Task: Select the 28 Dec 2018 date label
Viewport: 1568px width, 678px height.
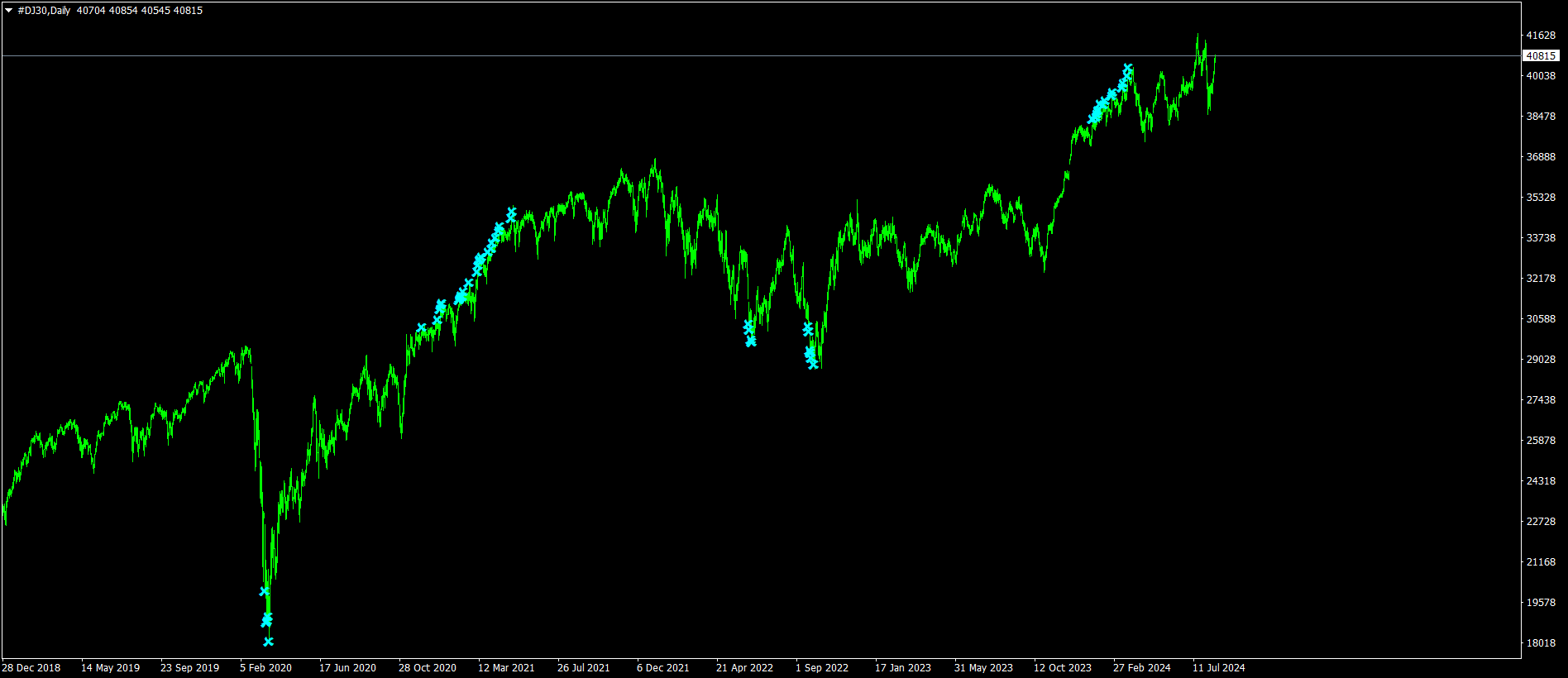Action: click(31, 668)
